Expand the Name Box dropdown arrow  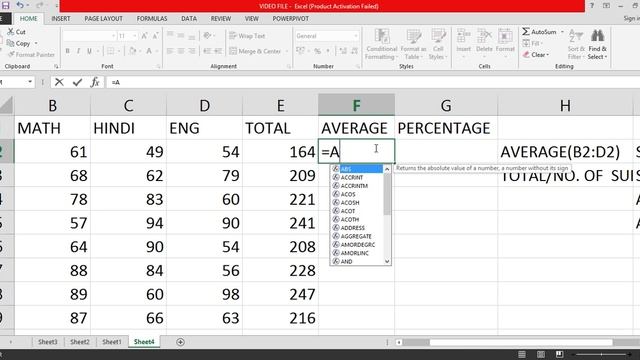click(30, 82)
